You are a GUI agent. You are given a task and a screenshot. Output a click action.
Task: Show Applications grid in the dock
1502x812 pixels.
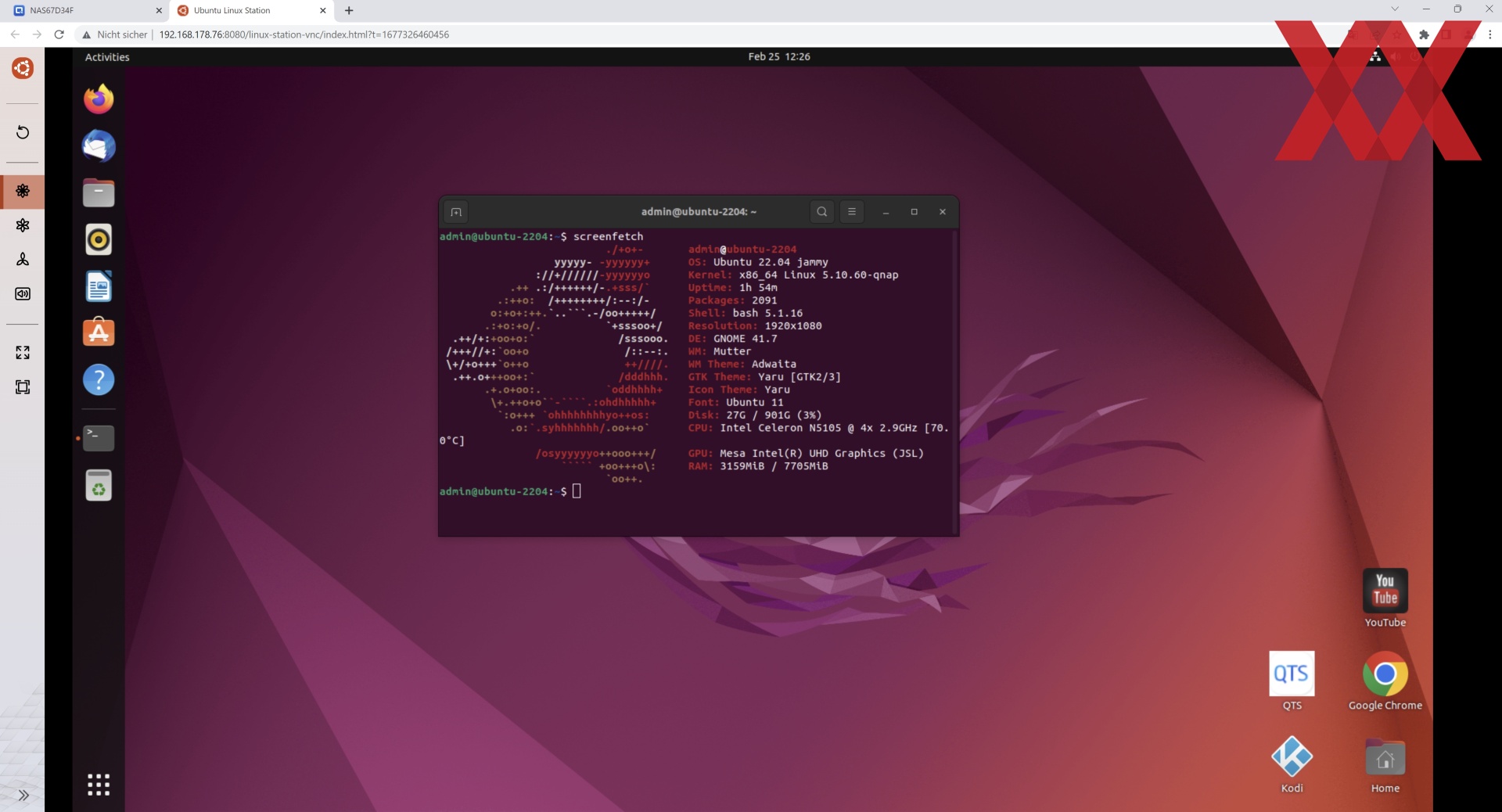click(99, 784)
